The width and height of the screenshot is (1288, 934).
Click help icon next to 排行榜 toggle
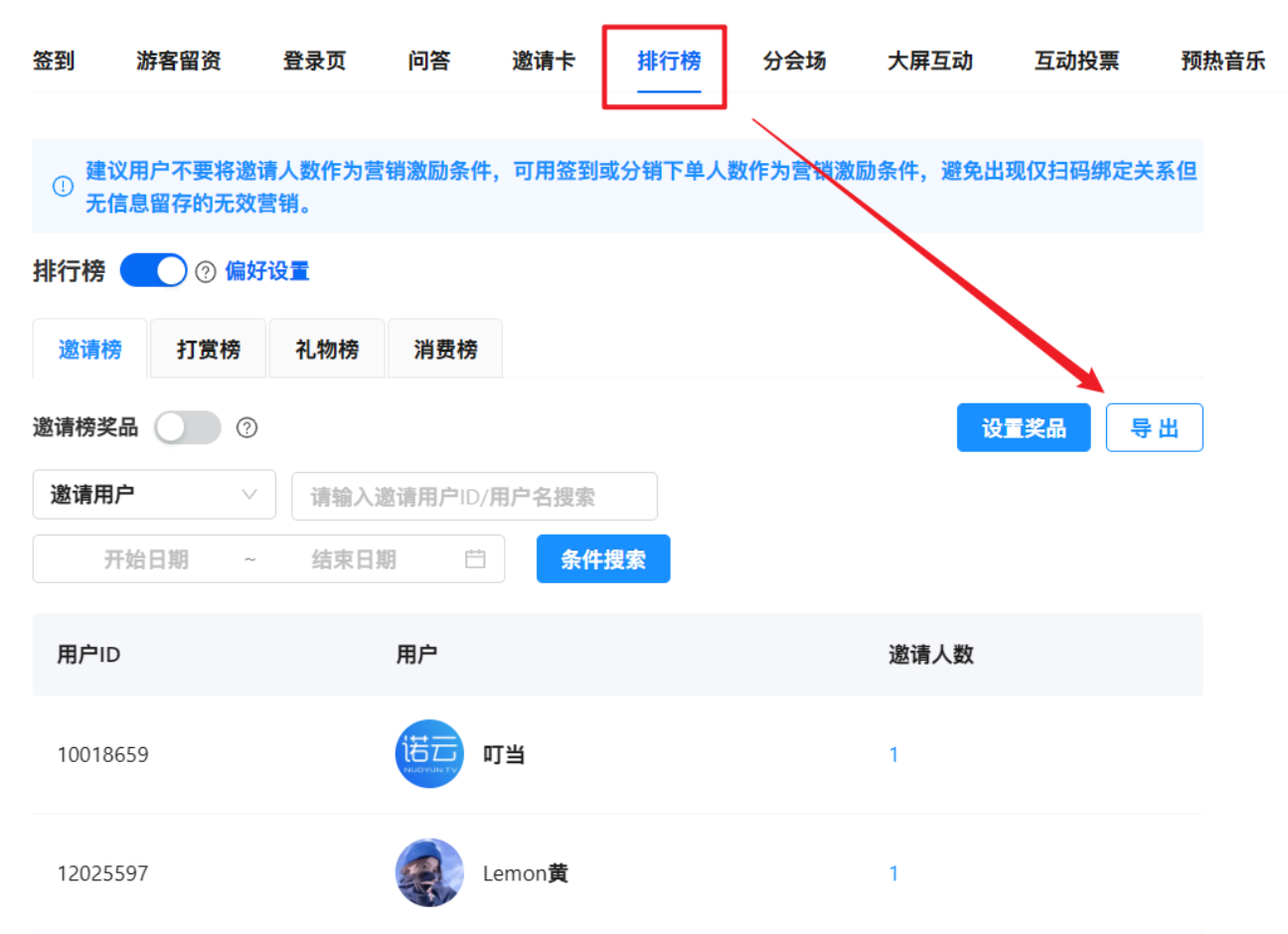[206, 272]
